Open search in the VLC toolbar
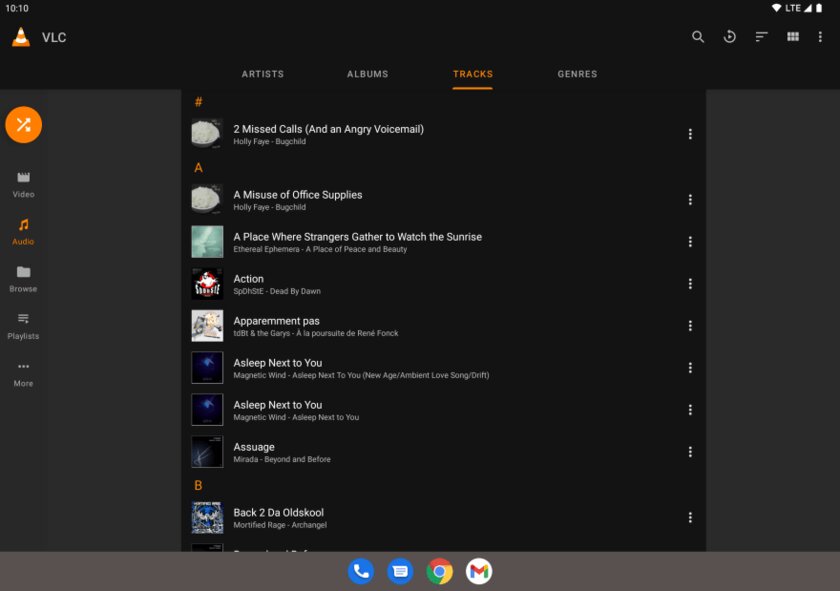 pos(698,37)
